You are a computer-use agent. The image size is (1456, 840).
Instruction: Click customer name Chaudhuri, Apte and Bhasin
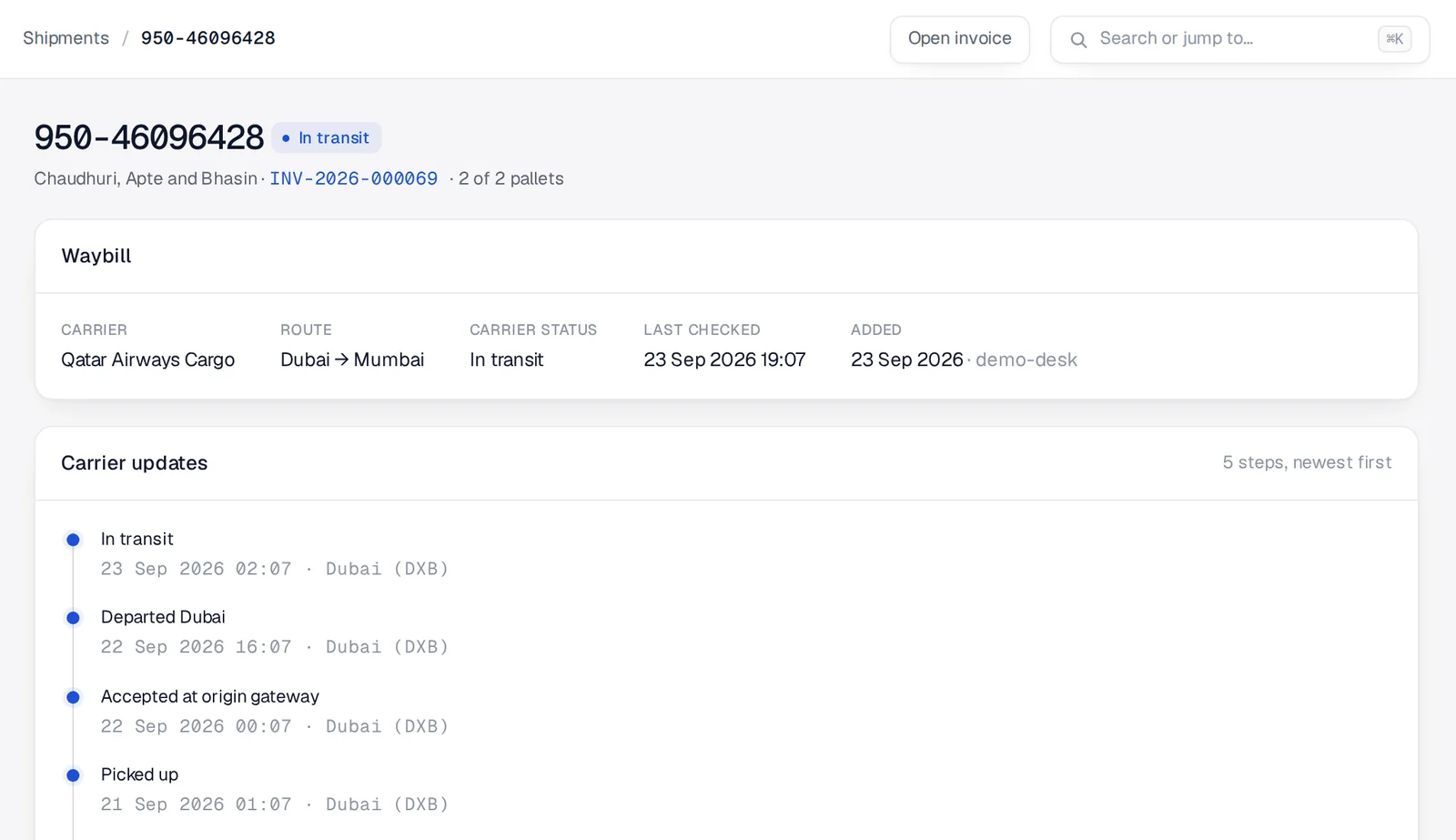coord(146,178)
